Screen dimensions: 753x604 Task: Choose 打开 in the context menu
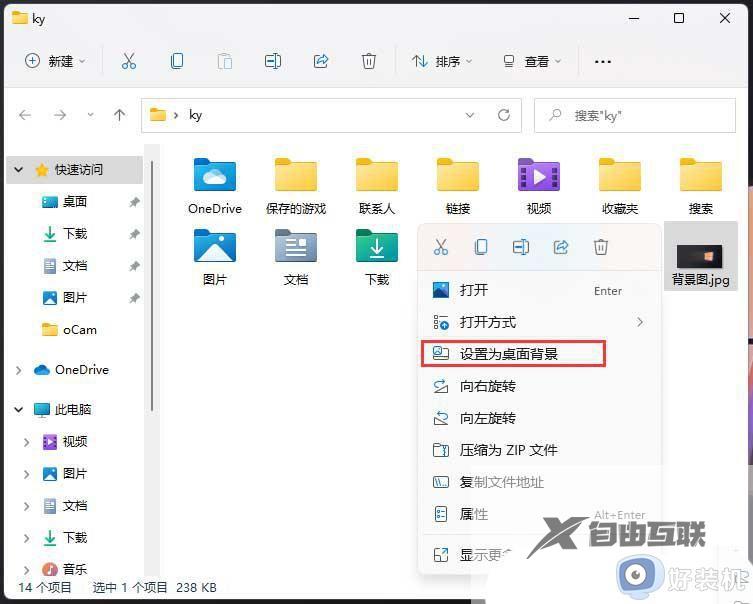pyautogui.click(x=539, y=290)
